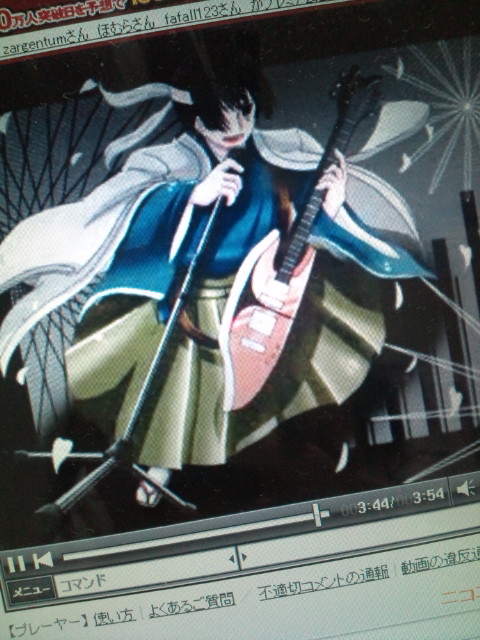The image size is (480, 640).
Task: Open the よくあるご質問 link
Action: pyautogui.click(x=192, y=603)
